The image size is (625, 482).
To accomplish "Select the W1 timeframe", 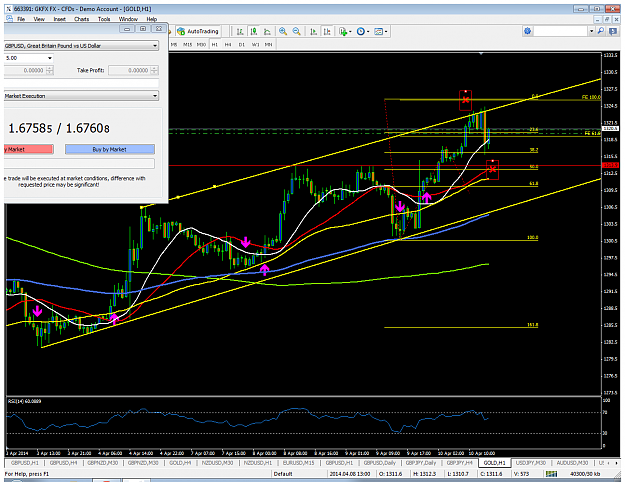I will point(255,45).
